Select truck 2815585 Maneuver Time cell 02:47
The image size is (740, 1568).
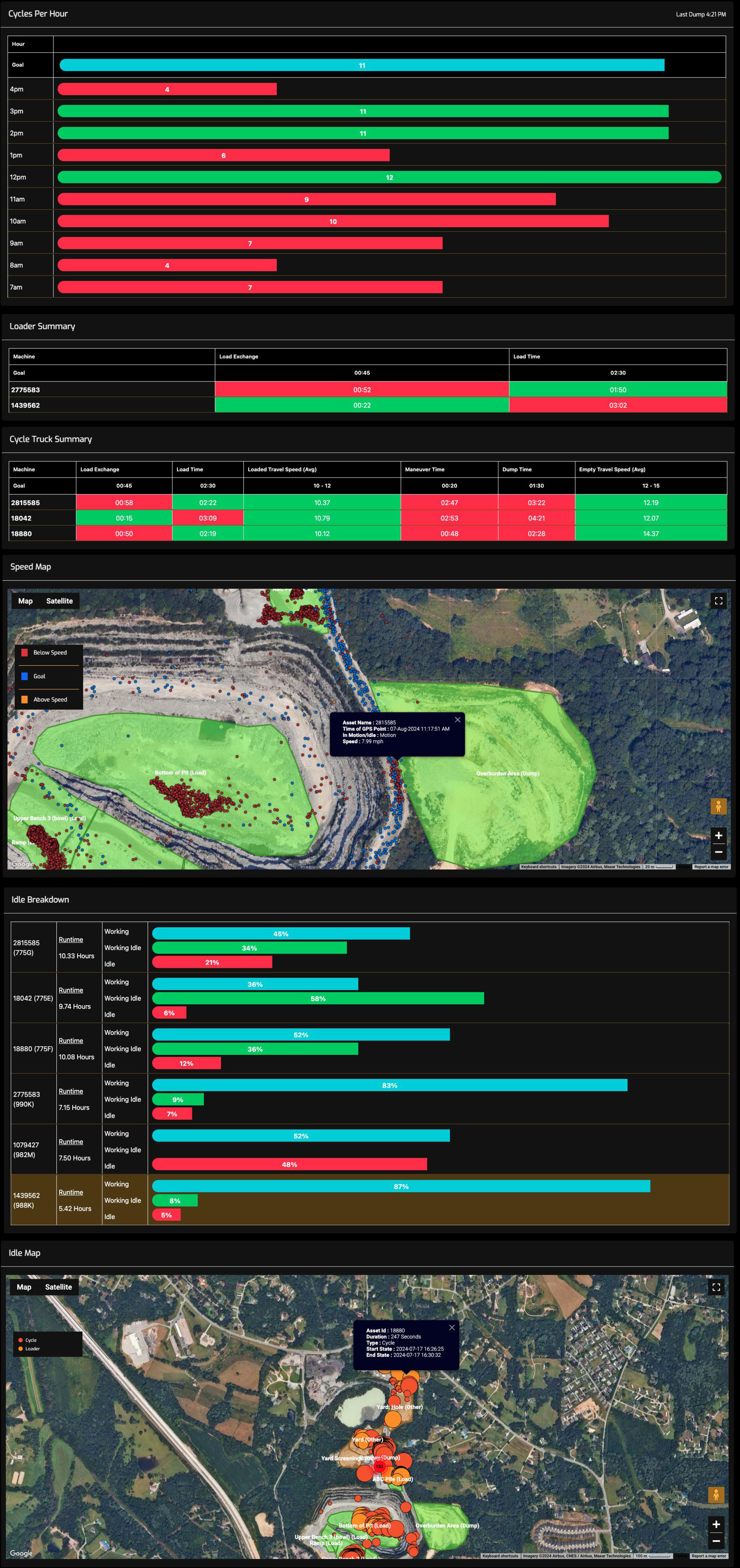449,502
